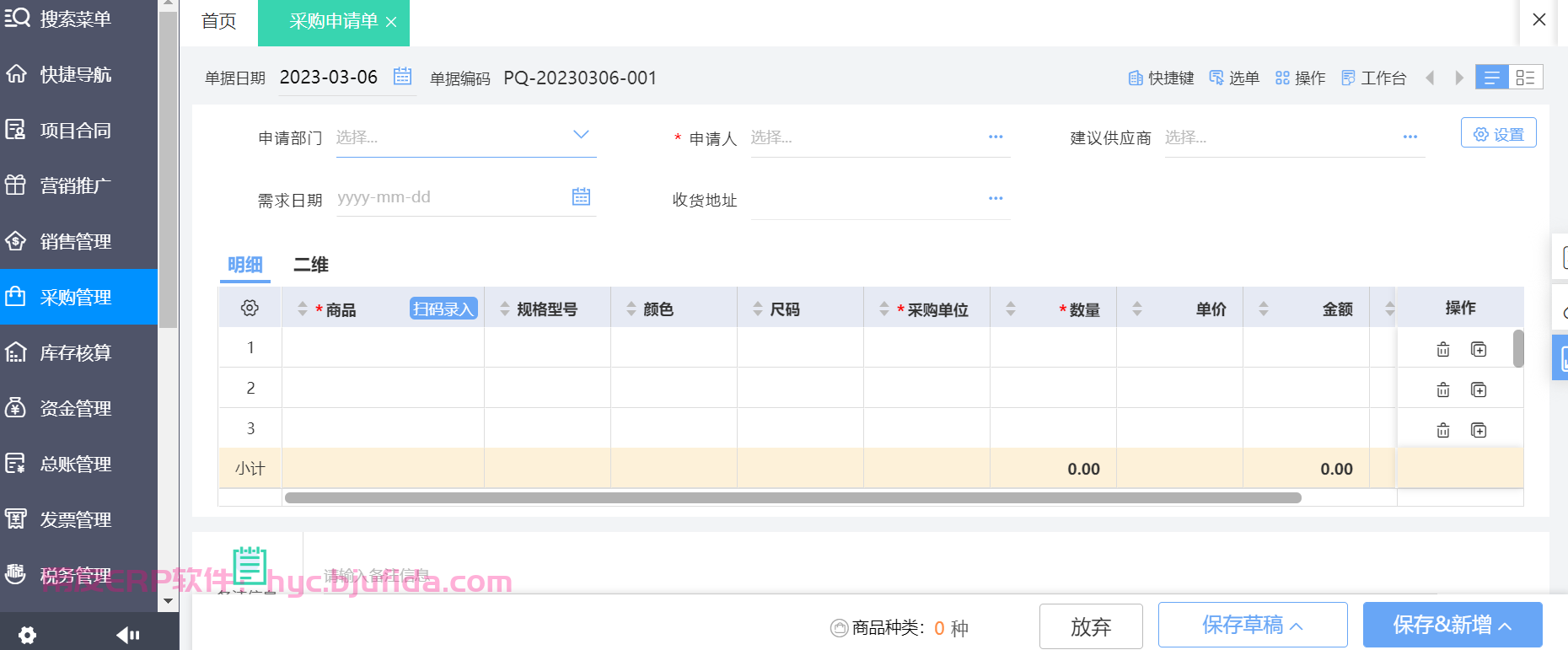The image size is (1568, 650).
Task: Open the 保存&新增 dropdown button
Action: pos(1453,625)
